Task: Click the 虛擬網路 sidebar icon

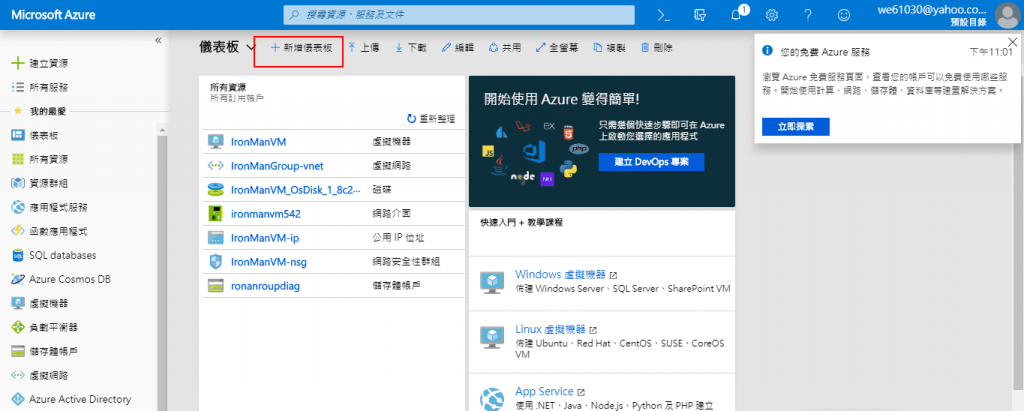Action: [18, 375]
